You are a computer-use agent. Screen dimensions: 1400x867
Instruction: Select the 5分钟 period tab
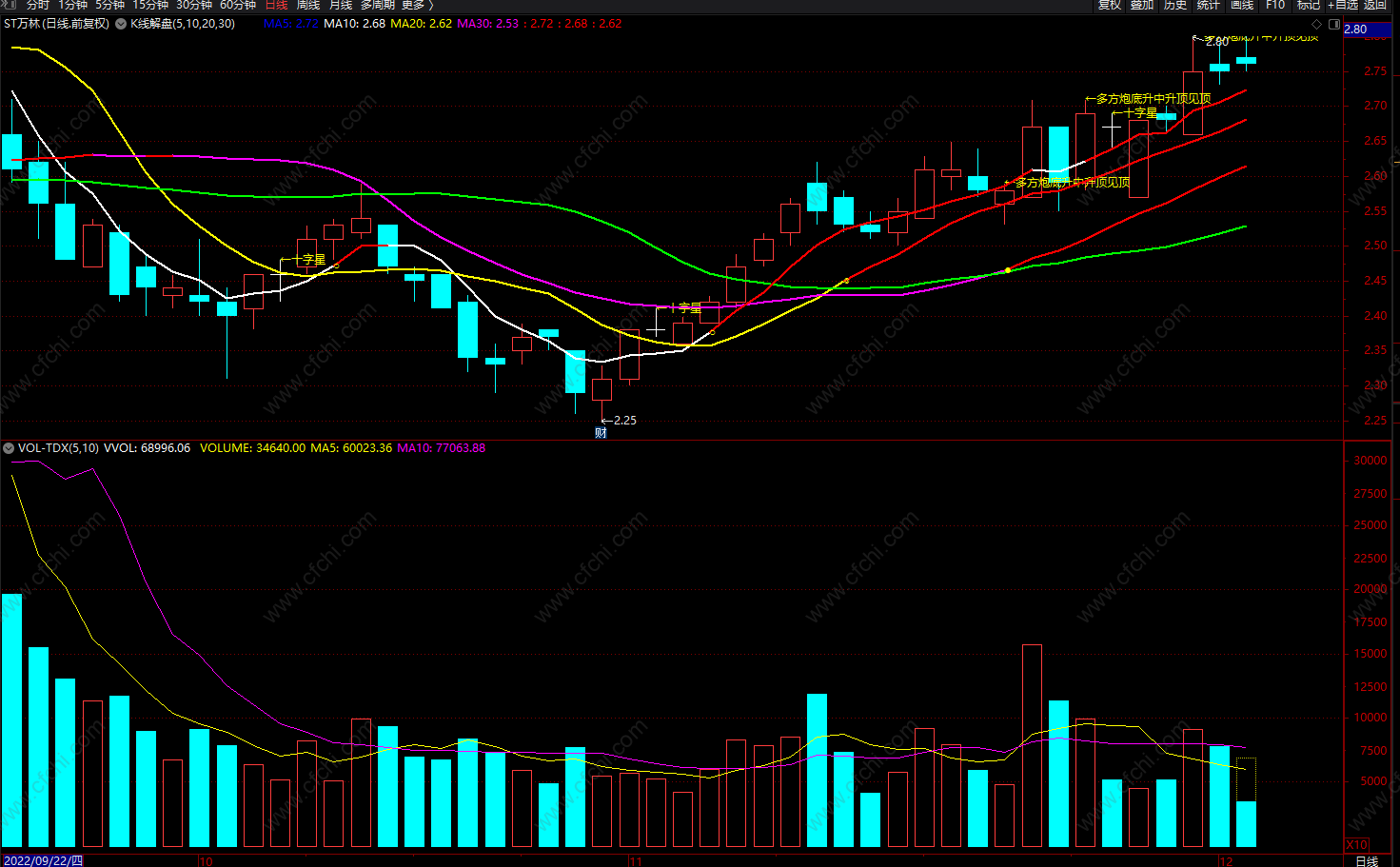coord(109,5)
